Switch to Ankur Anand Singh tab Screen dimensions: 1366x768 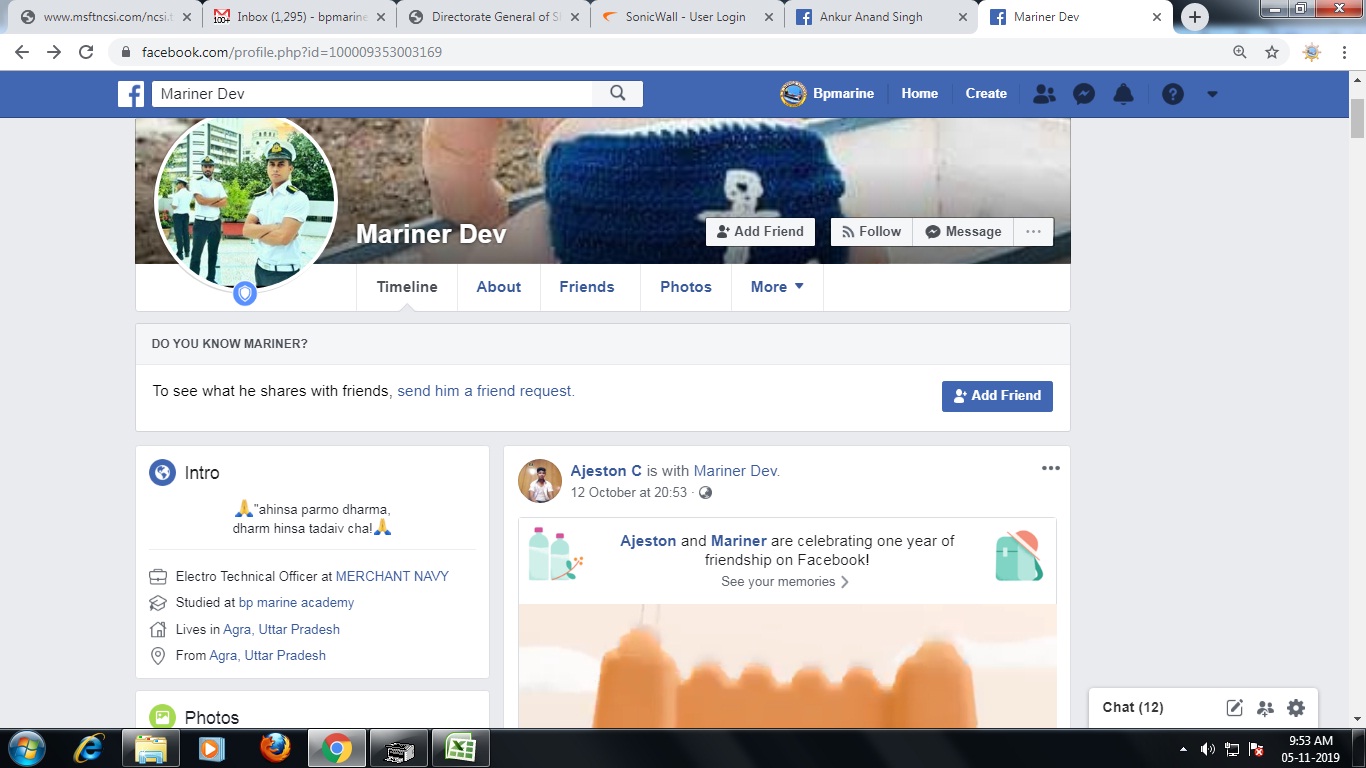pyautogui.click(x=881, y=17)
